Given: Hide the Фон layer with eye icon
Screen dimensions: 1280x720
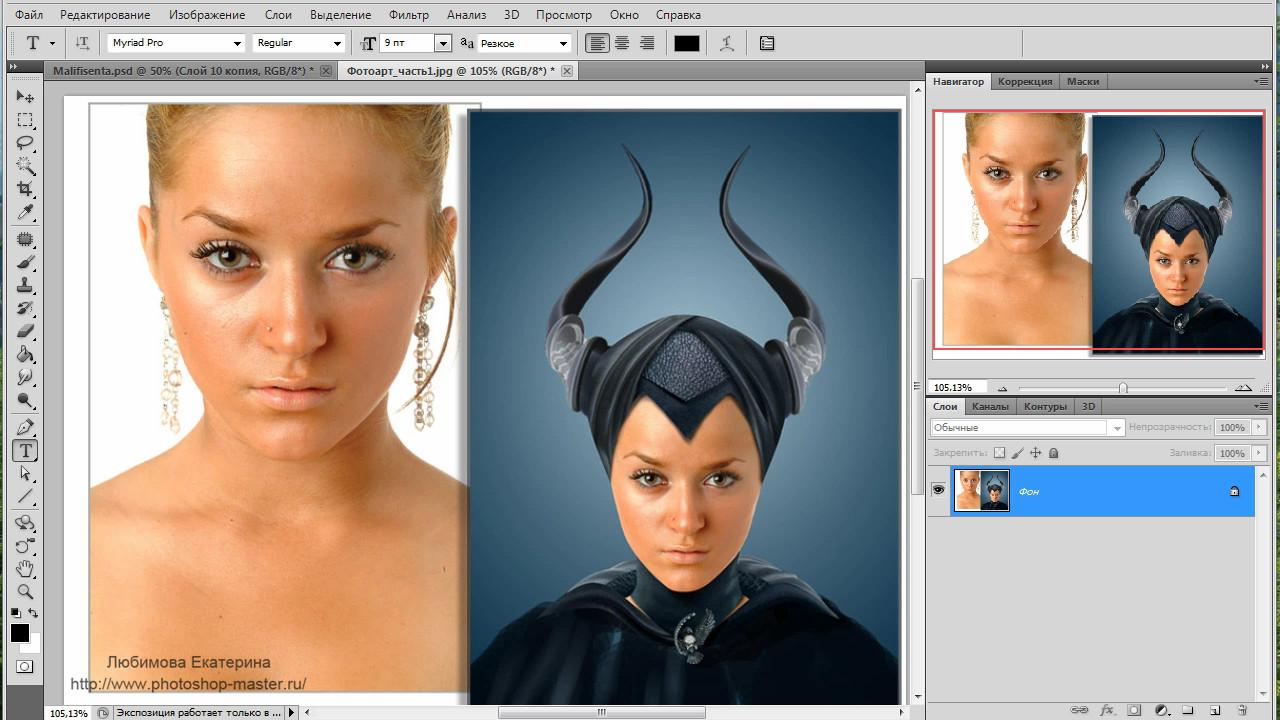Looking at the screenshot, I should point(938,490).
